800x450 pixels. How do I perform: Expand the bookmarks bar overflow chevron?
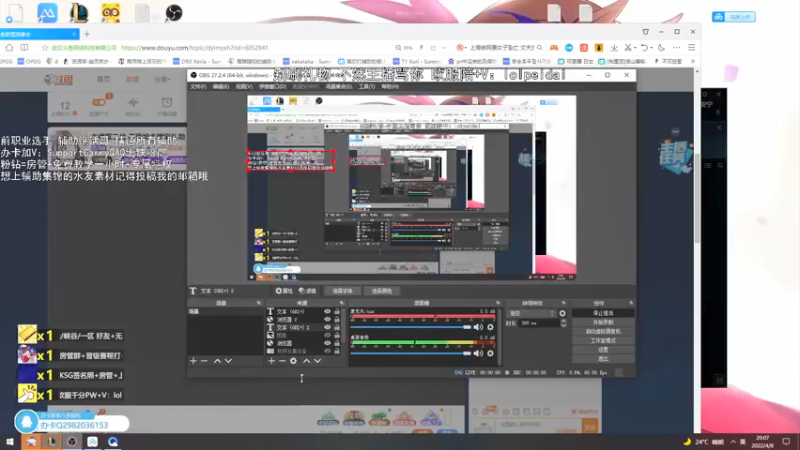click(692, 61)
